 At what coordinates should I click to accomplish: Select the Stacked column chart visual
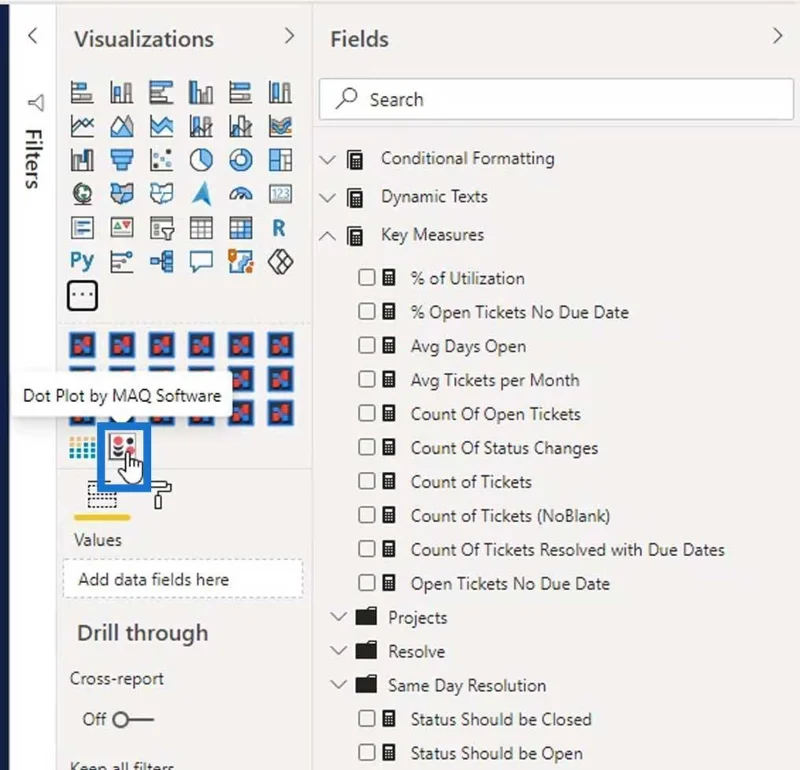[x=121, y=93]
